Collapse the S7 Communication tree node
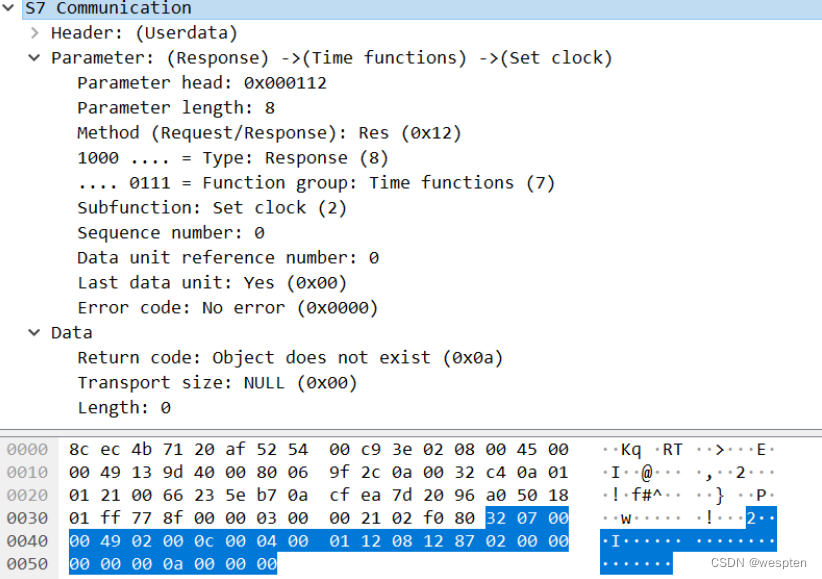This screenshot has height=579, width=822. (x=9, y=8)
